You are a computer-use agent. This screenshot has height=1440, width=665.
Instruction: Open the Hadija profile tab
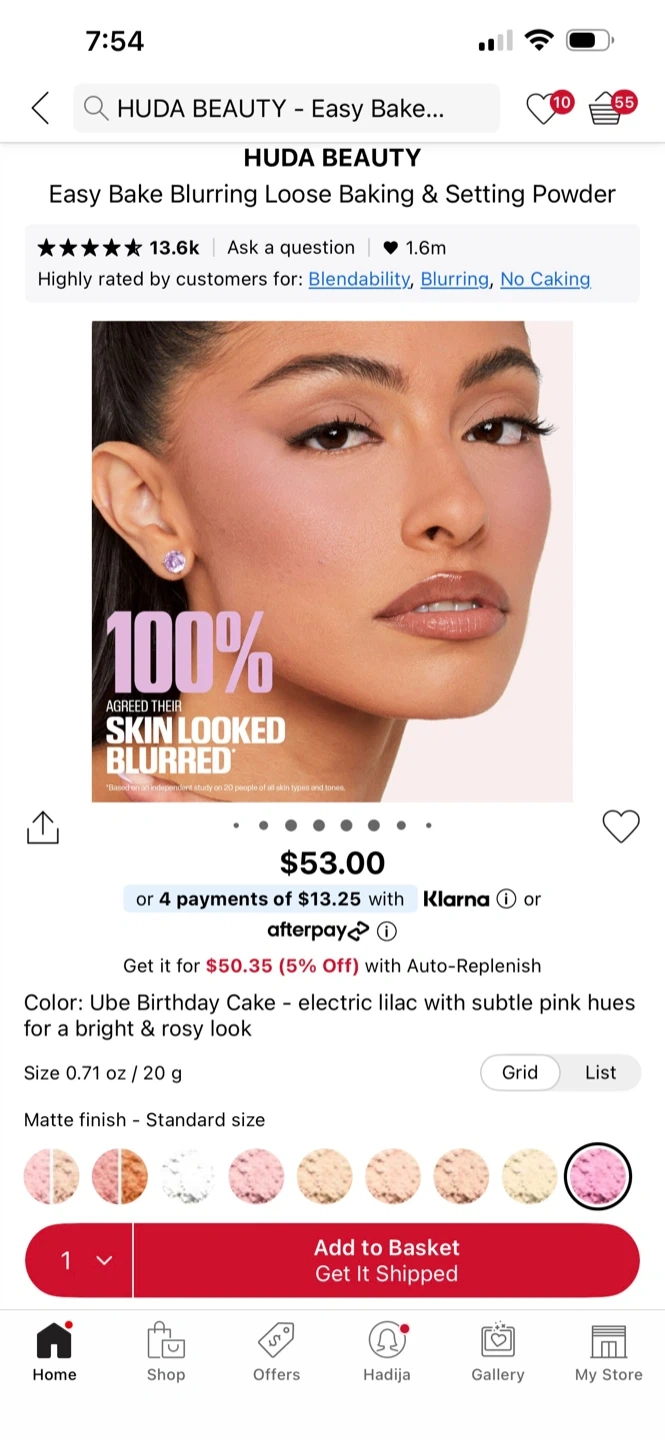387,1351
